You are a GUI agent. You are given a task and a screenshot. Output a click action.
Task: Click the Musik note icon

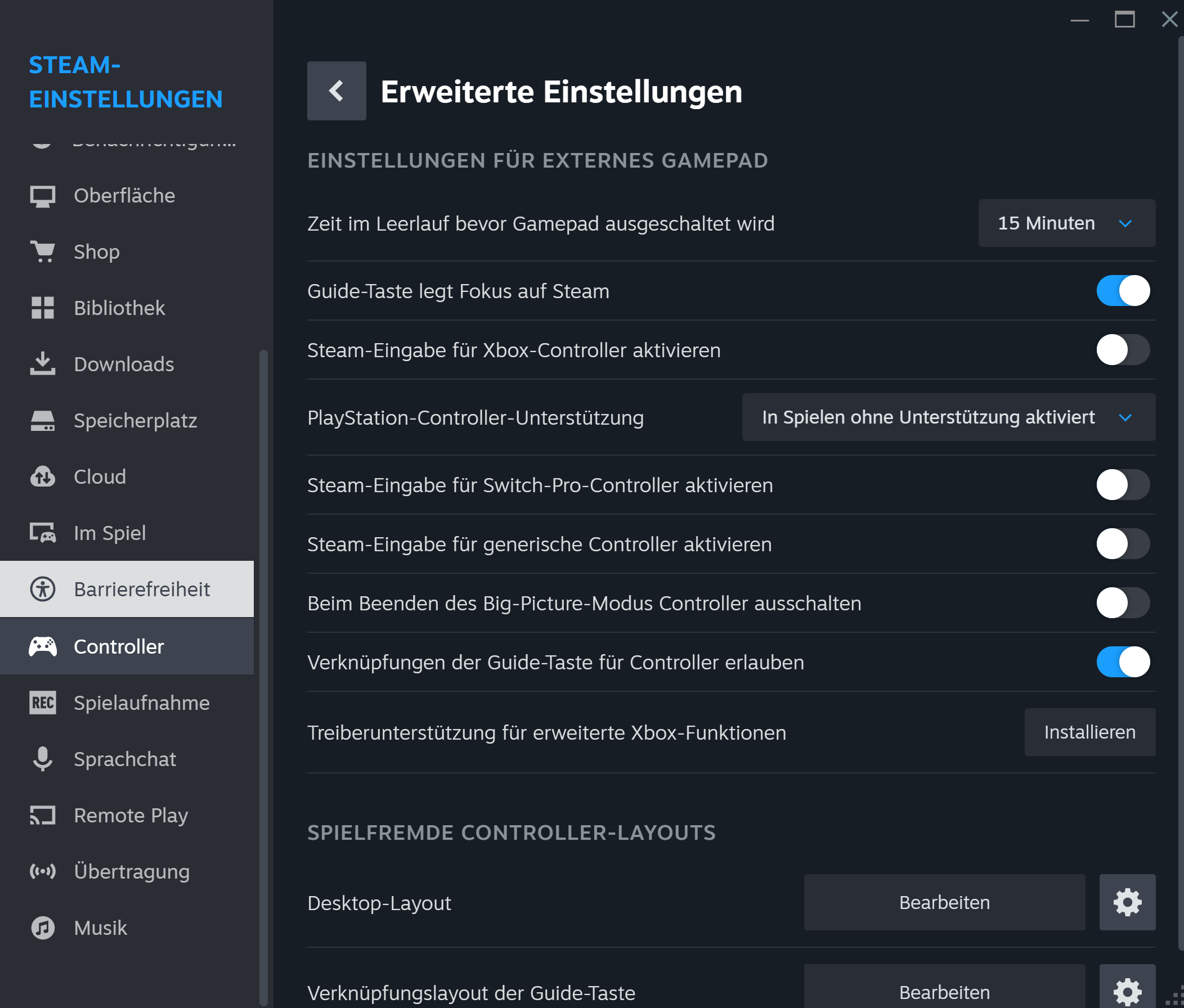(x=43, y=928)
